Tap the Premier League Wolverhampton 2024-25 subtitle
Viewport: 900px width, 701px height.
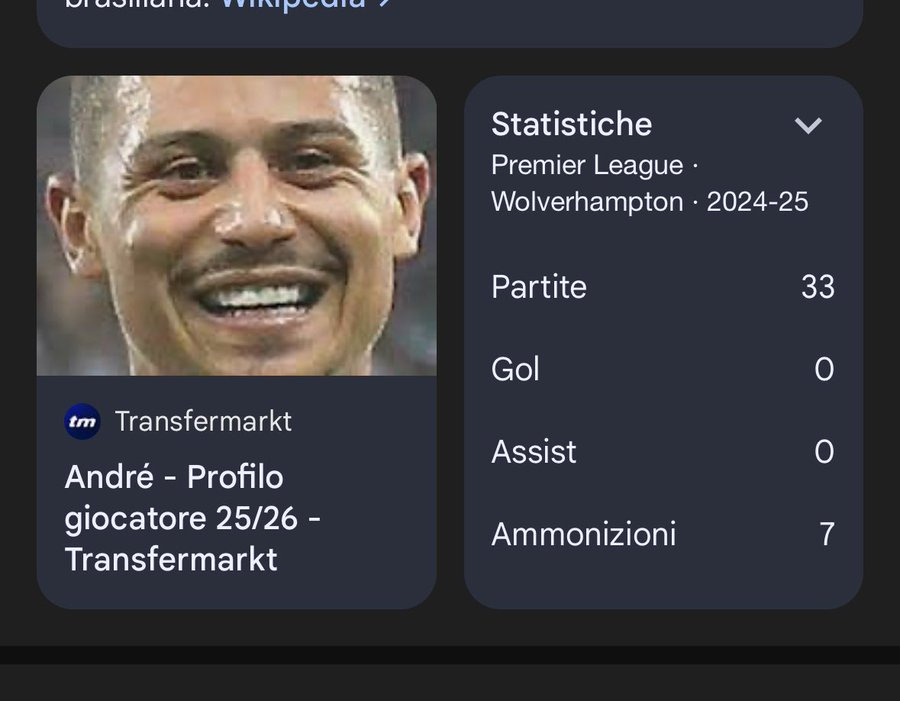[650, 184]
